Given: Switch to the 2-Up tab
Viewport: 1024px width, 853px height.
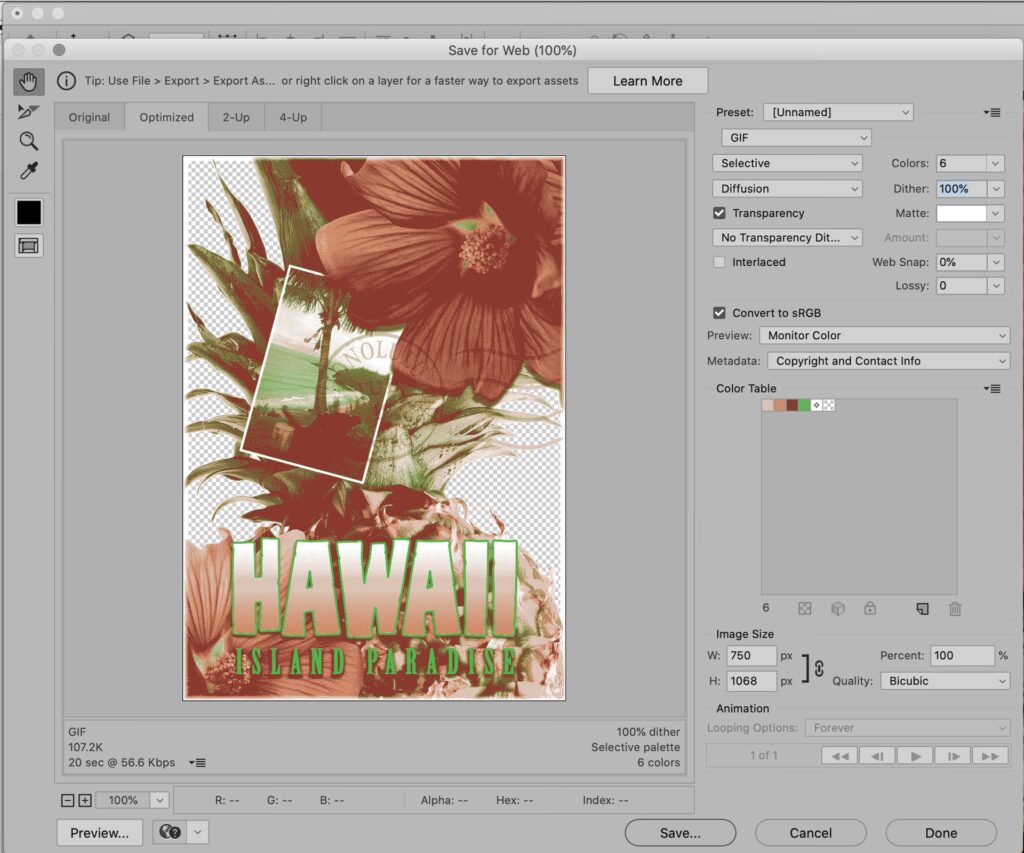Looking at the screenshot, I should coord(236,117).
